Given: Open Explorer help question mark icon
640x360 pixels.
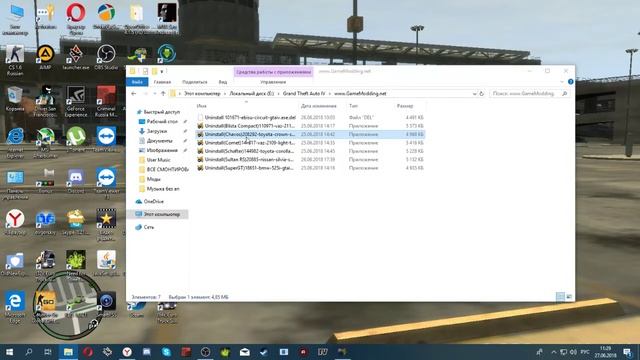Looking at the screenshot, I should click(x=570, y=82).
